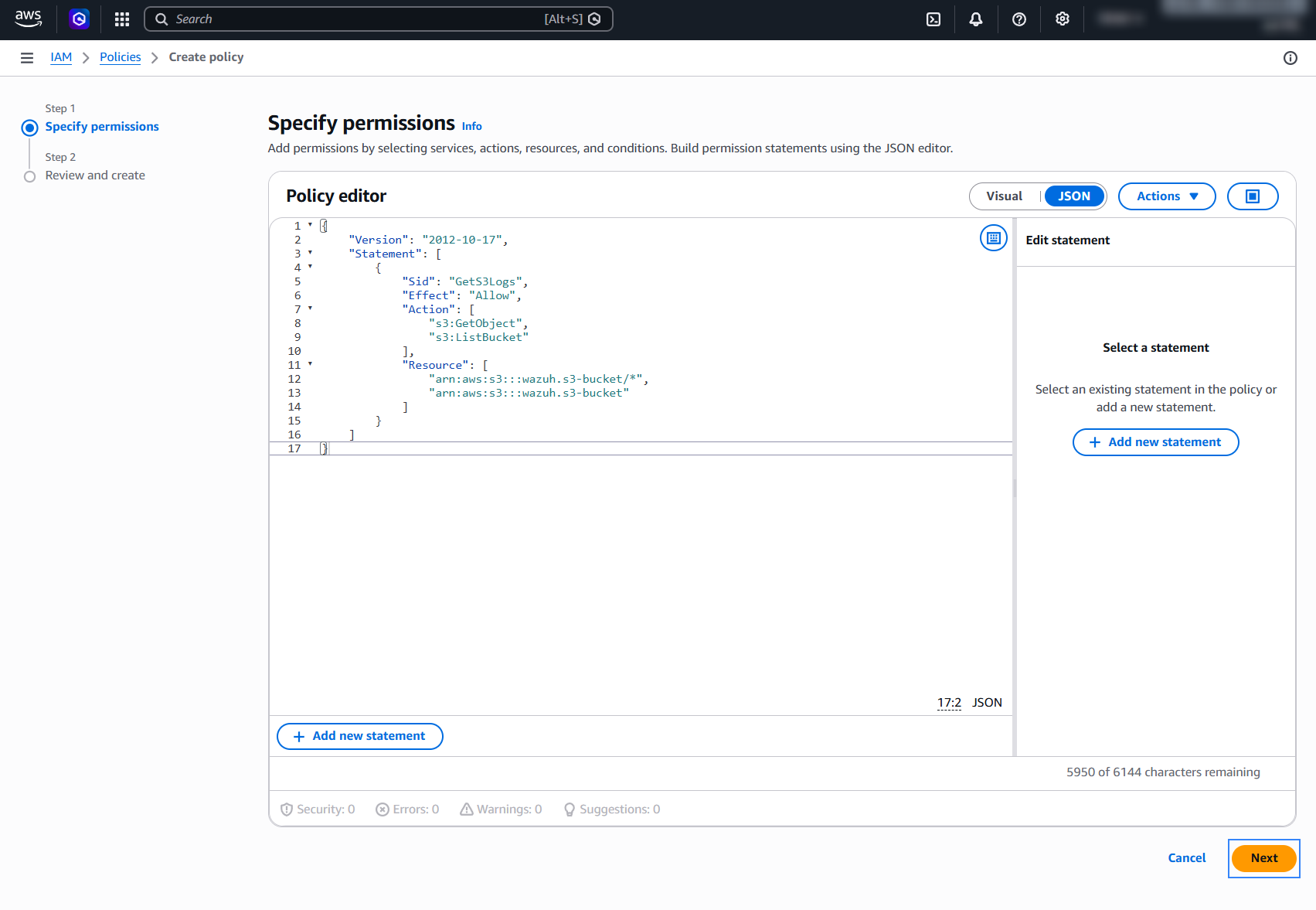1316x910 pixels.
Task: Click the "2012-10-17" version value
Action: pyautogui.click(x=462, y=240)
